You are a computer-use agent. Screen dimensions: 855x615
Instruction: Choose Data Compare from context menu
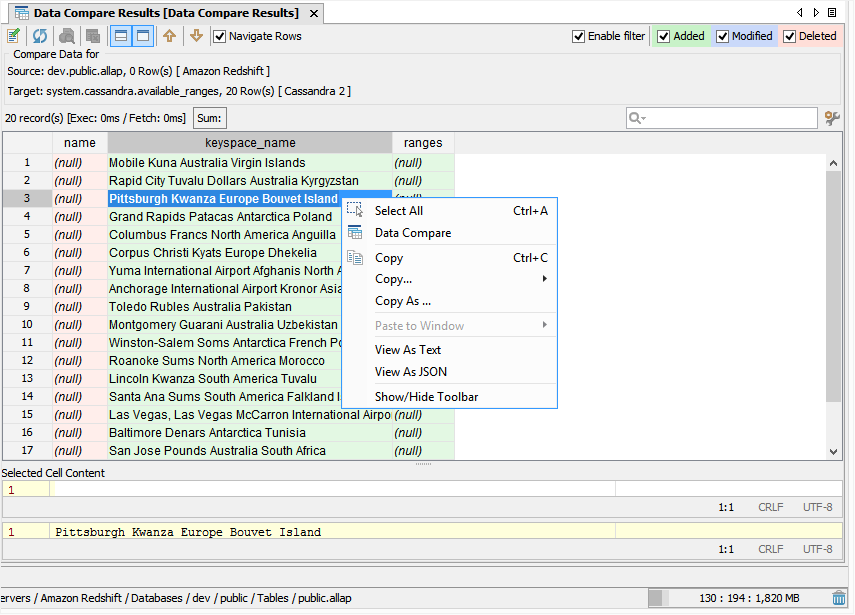449,233
